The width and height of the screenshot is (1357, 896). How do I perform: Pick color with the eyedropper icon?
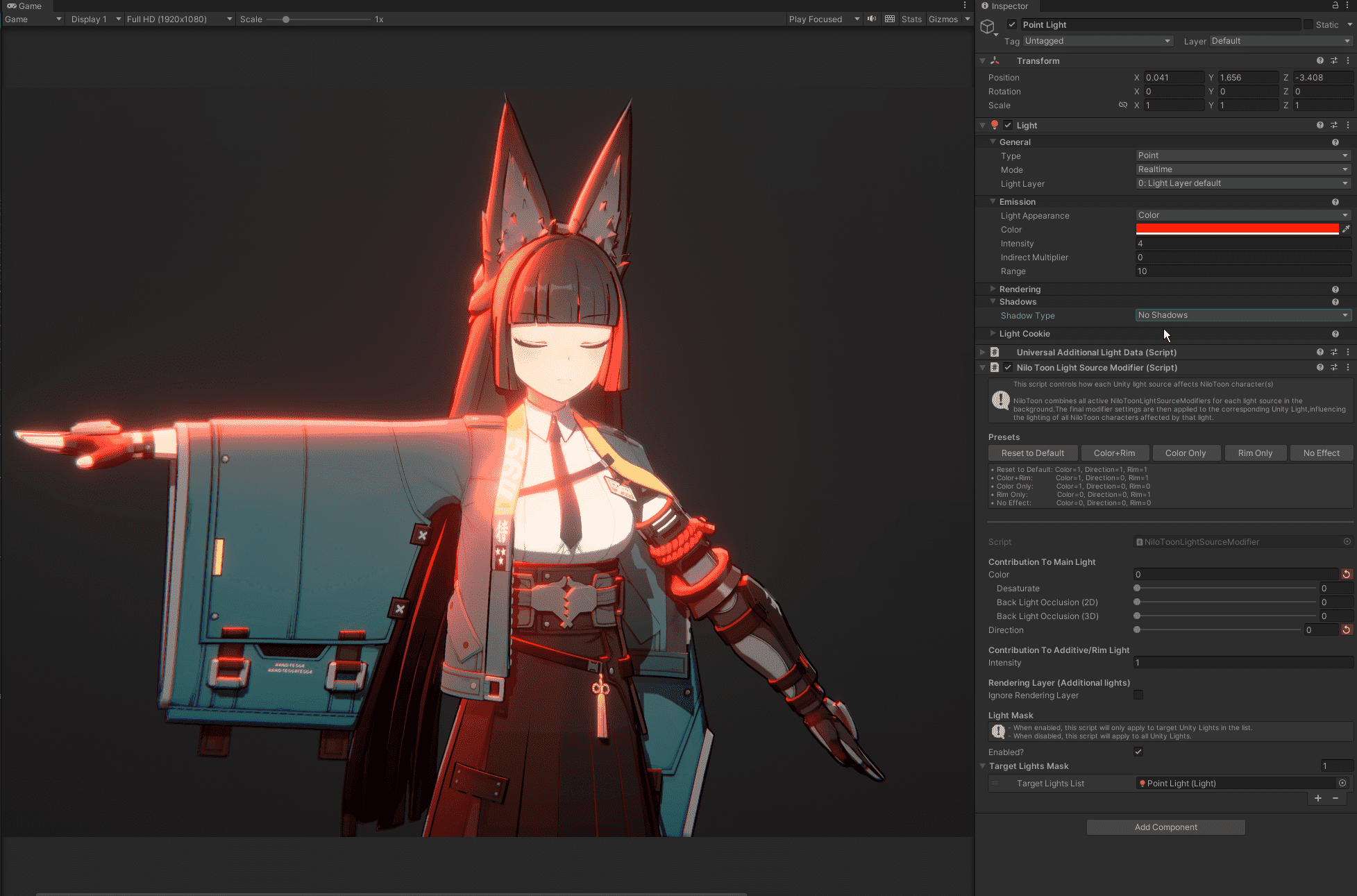[x=1346, y=229]
